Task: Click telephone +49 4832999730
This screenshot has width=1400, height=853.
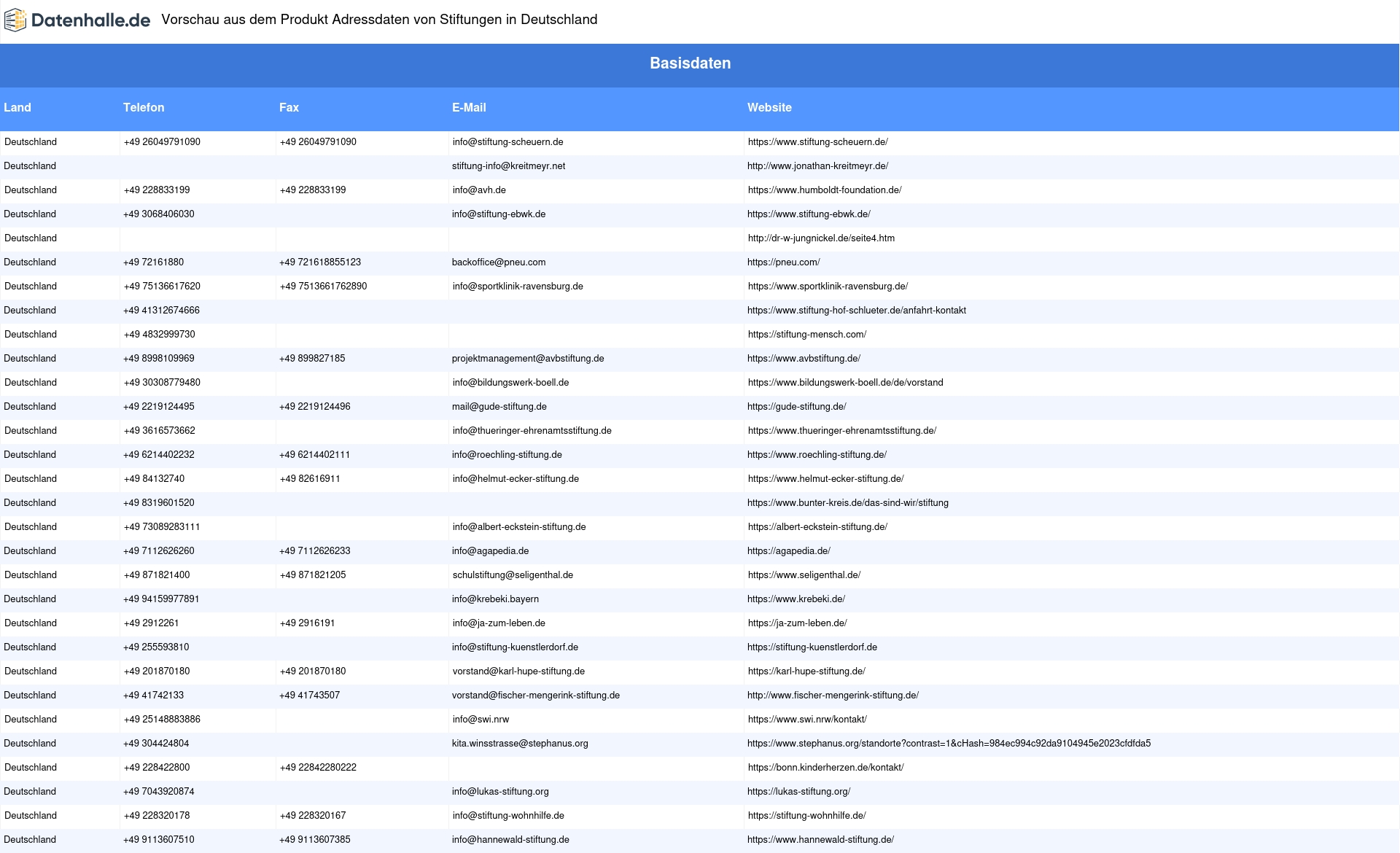Action: (159, 335)
